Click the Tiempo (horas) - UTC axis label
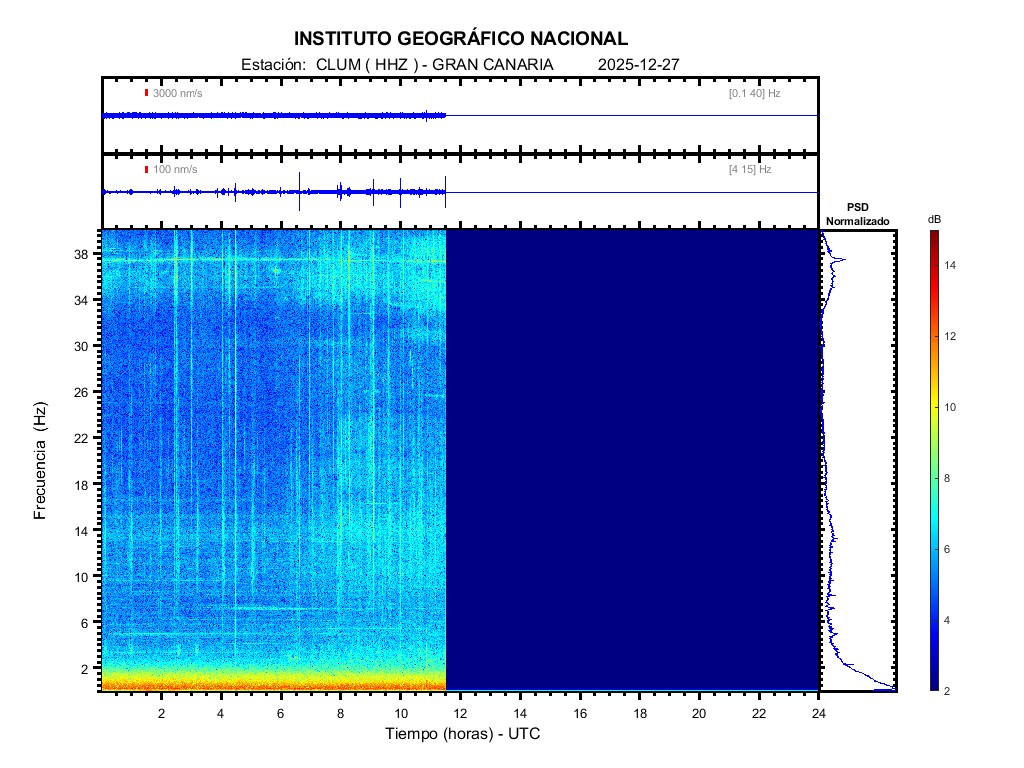Viewport: 1024px width, 768px height. [463, 735]
